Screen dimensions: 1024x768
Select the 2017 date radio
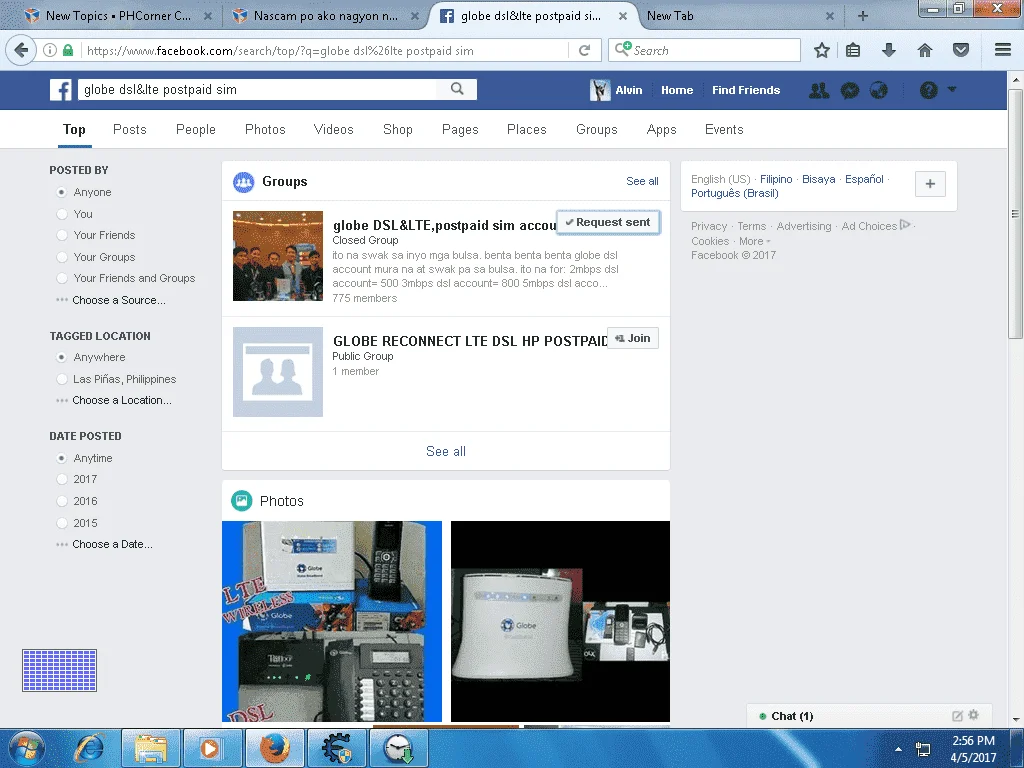tap(61, 479)
